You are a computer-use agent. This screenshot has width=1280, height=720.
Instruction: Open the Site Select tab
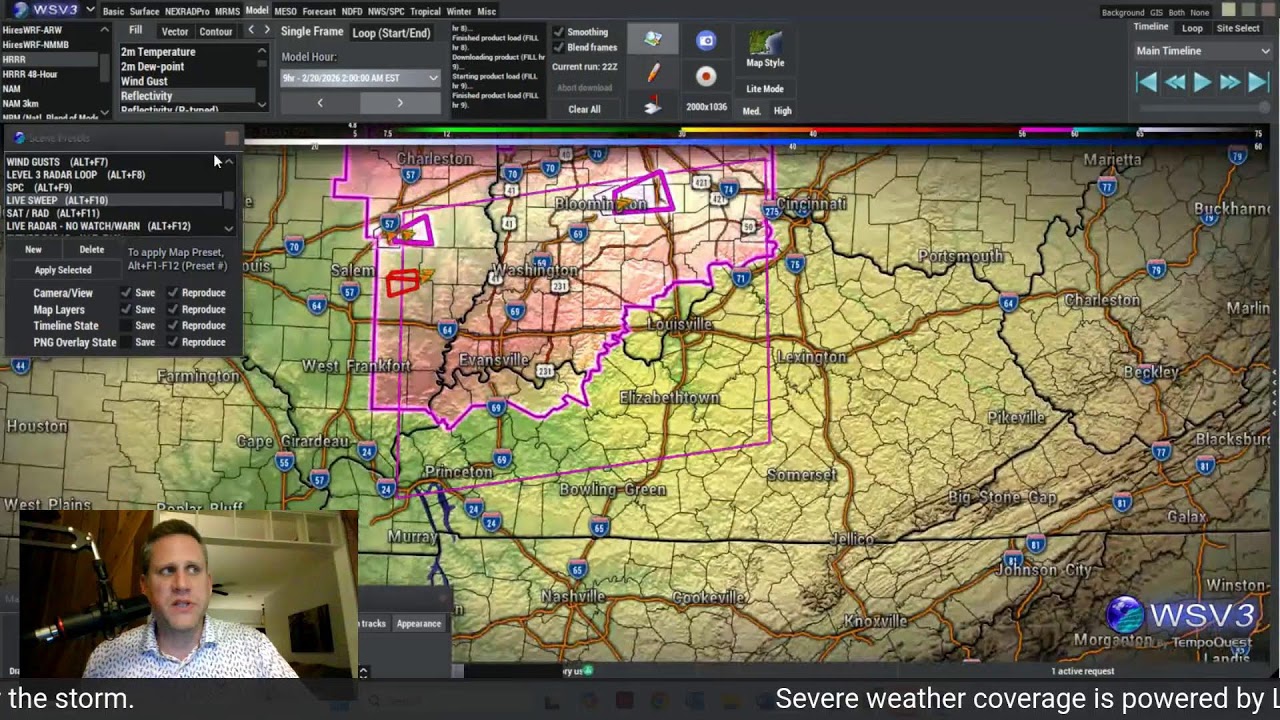1238,28
